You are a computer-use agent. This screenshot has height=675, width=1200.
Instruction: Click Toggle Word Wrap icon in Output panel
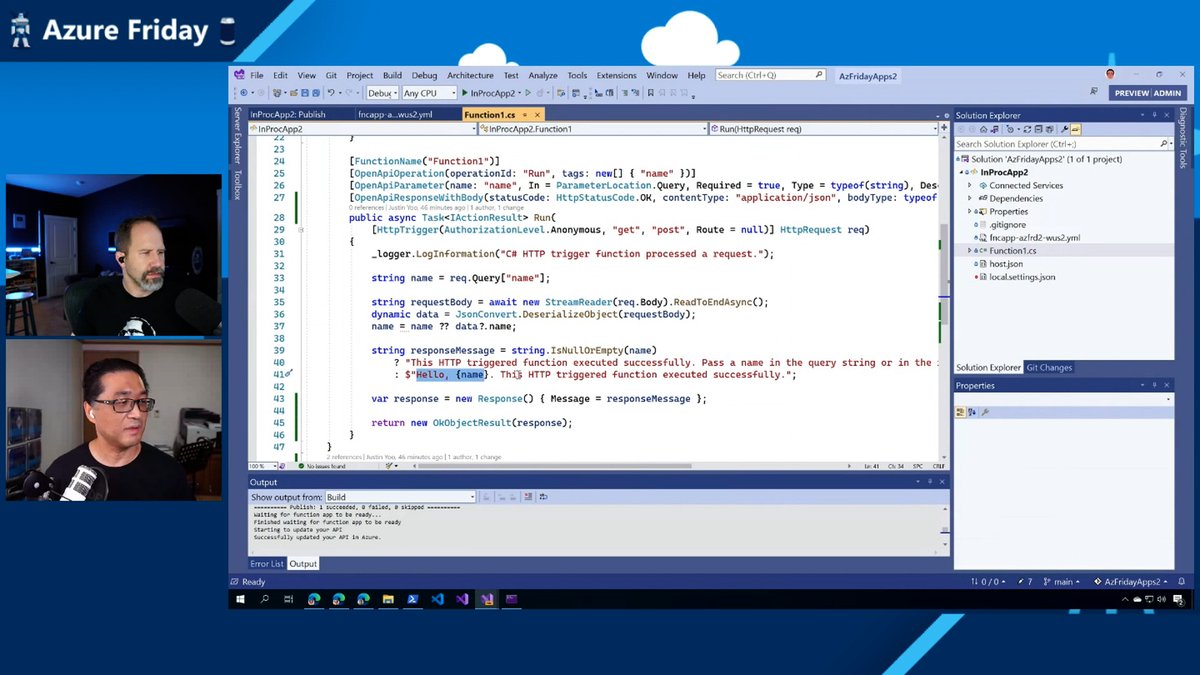[543, 497]
